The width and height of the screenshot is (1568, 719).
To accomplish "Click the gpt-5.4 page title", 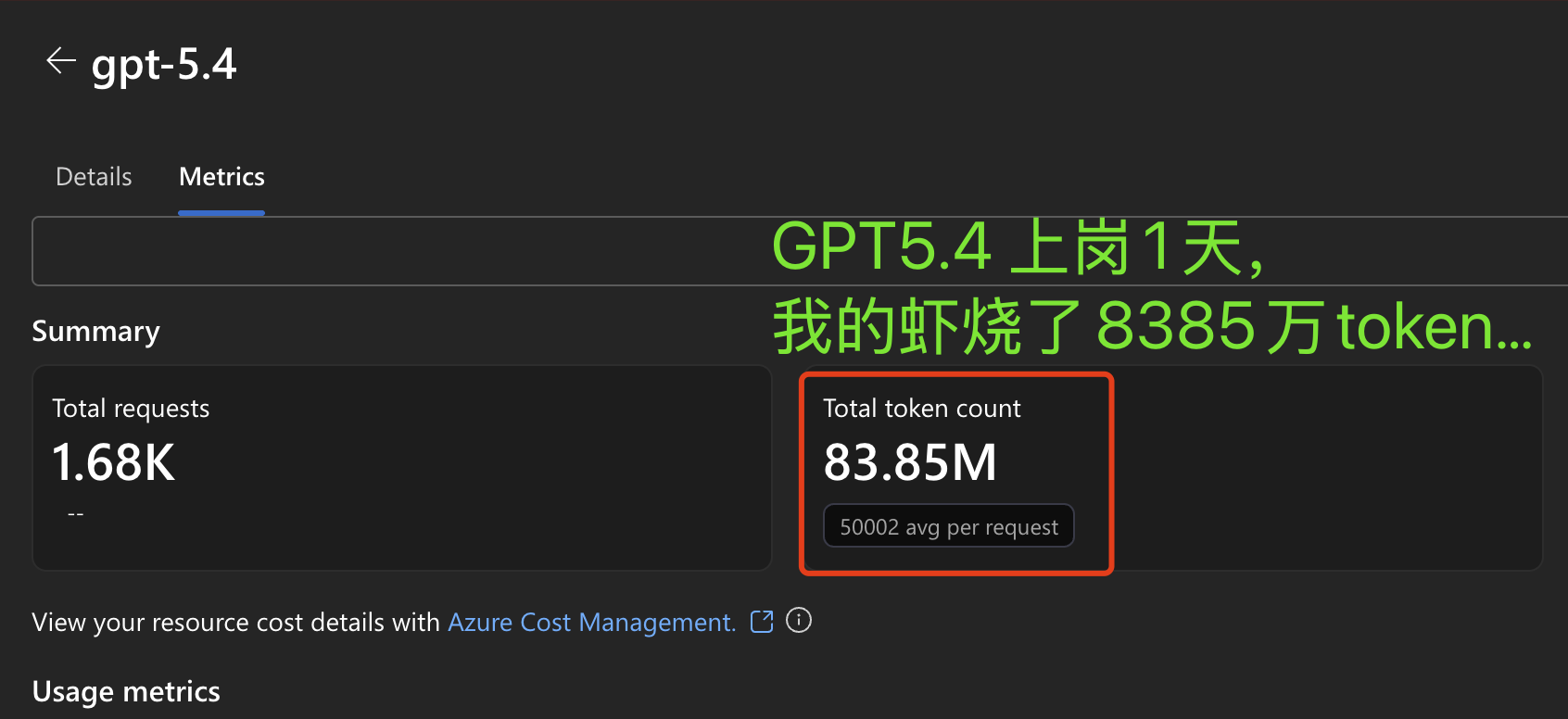I will (x=164, y=65).
